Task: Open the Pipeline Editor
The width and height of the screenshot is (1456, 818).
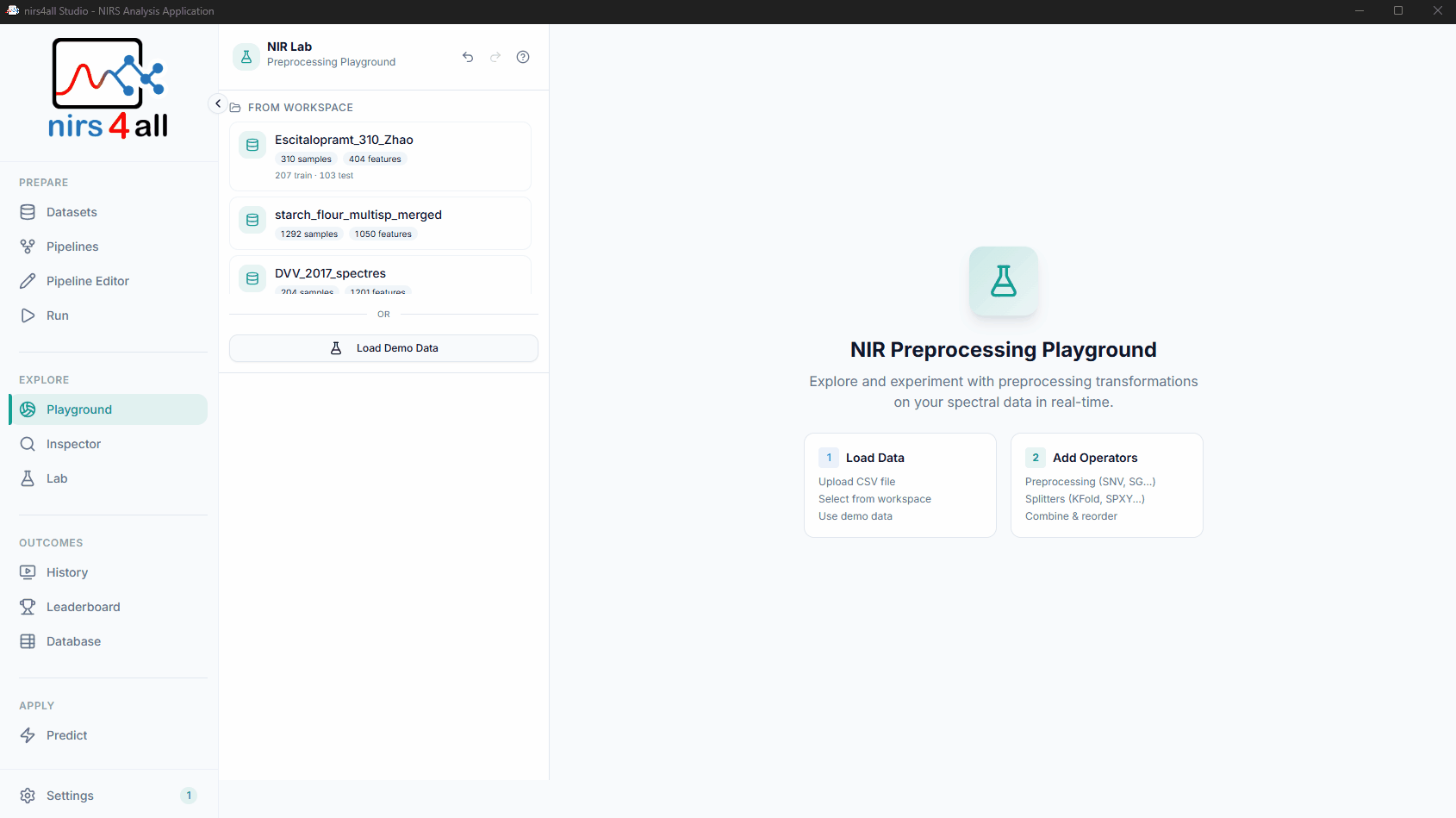Action: [108, 281]
